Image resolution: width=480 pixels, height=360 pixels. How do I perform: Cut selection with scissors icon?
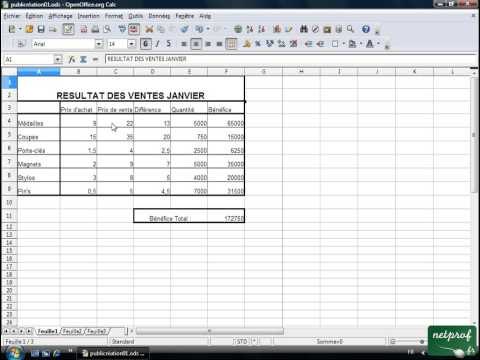[149, 29]
